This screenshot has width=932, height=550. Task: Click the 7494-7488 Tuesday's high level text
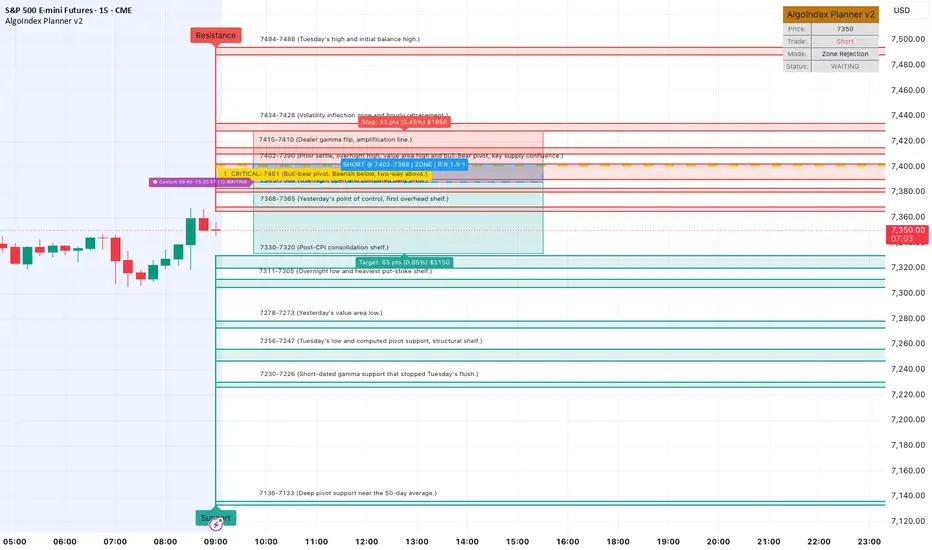pyautogui.click(x=339, y=39)
